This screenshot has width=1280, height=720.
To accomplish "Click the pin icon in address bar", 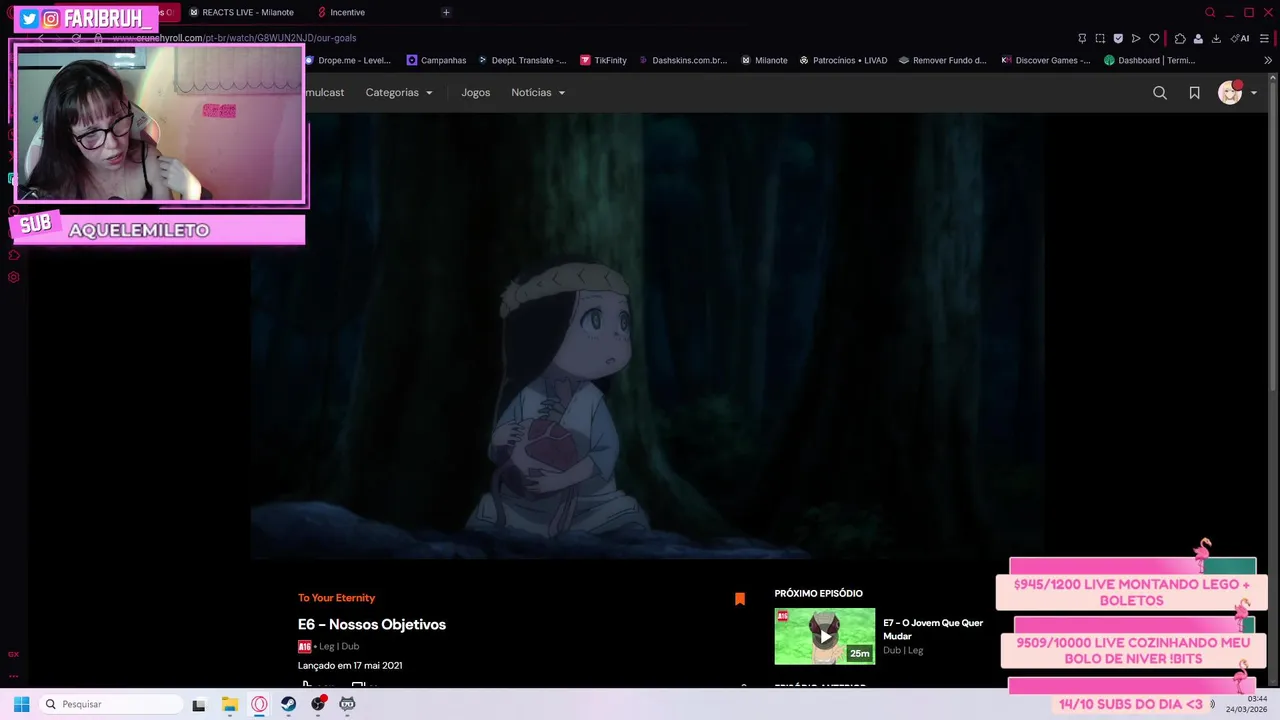I will click(1082, 38).
